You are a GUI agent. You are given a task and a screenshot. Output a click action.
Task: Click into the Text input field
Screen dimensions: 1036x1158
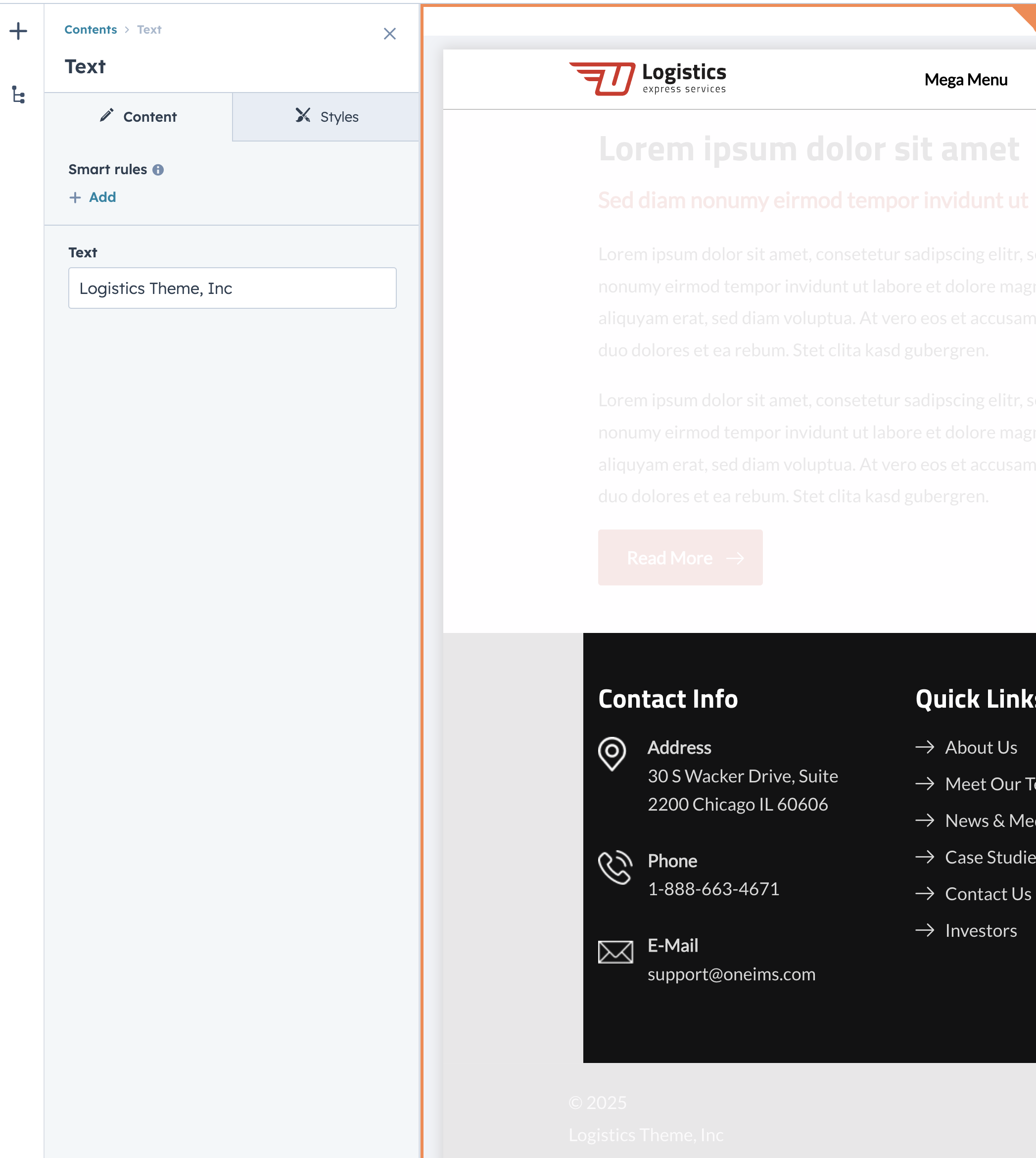pyautogui.click(x=232, y=288)
